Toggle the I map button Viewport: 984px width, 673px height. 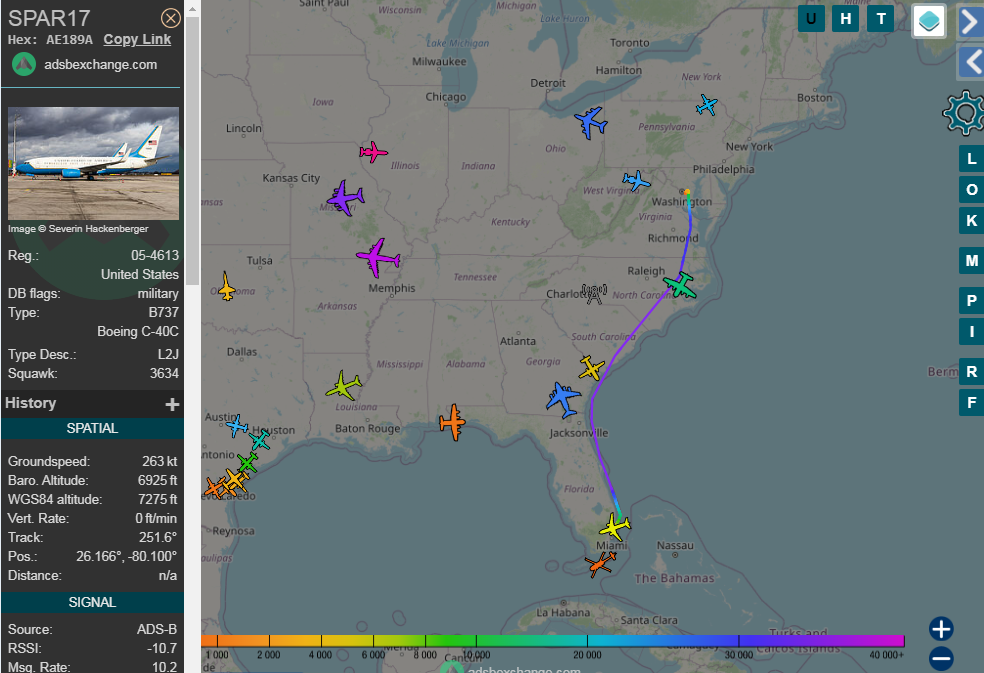click(971, 331)
